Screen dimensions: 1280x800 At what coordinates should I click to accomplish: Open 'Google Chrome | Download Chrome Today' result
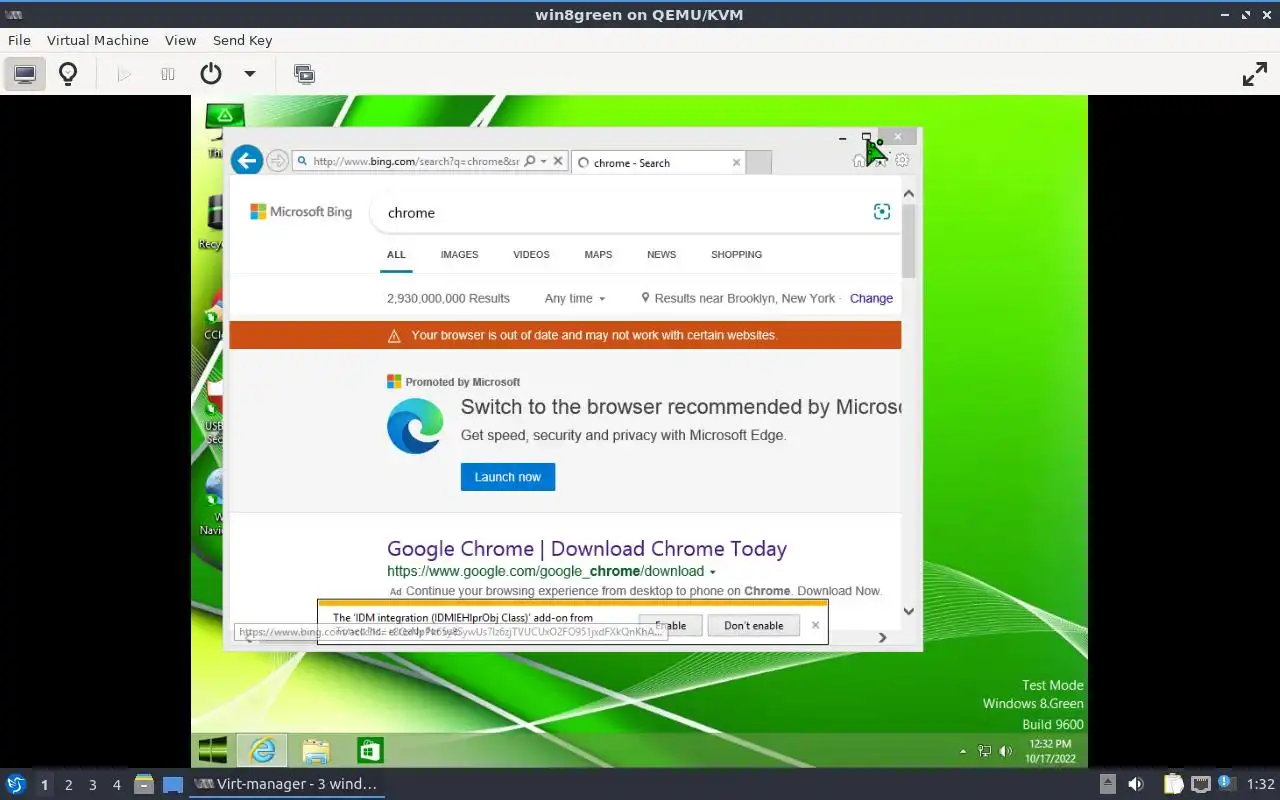coord(587,548)
